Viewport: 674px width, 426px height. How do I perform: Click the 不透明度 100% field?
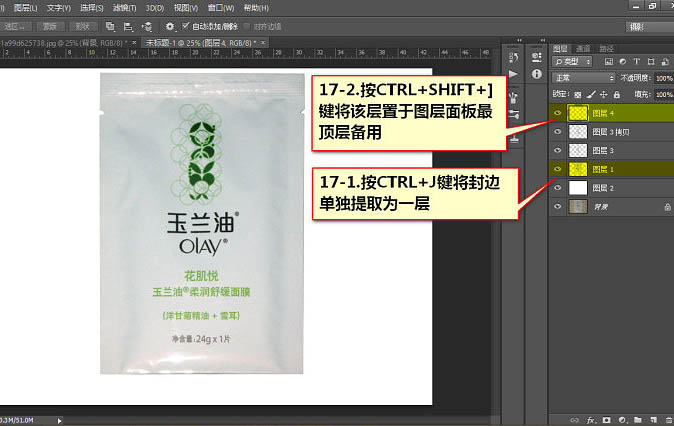(664, 78)
